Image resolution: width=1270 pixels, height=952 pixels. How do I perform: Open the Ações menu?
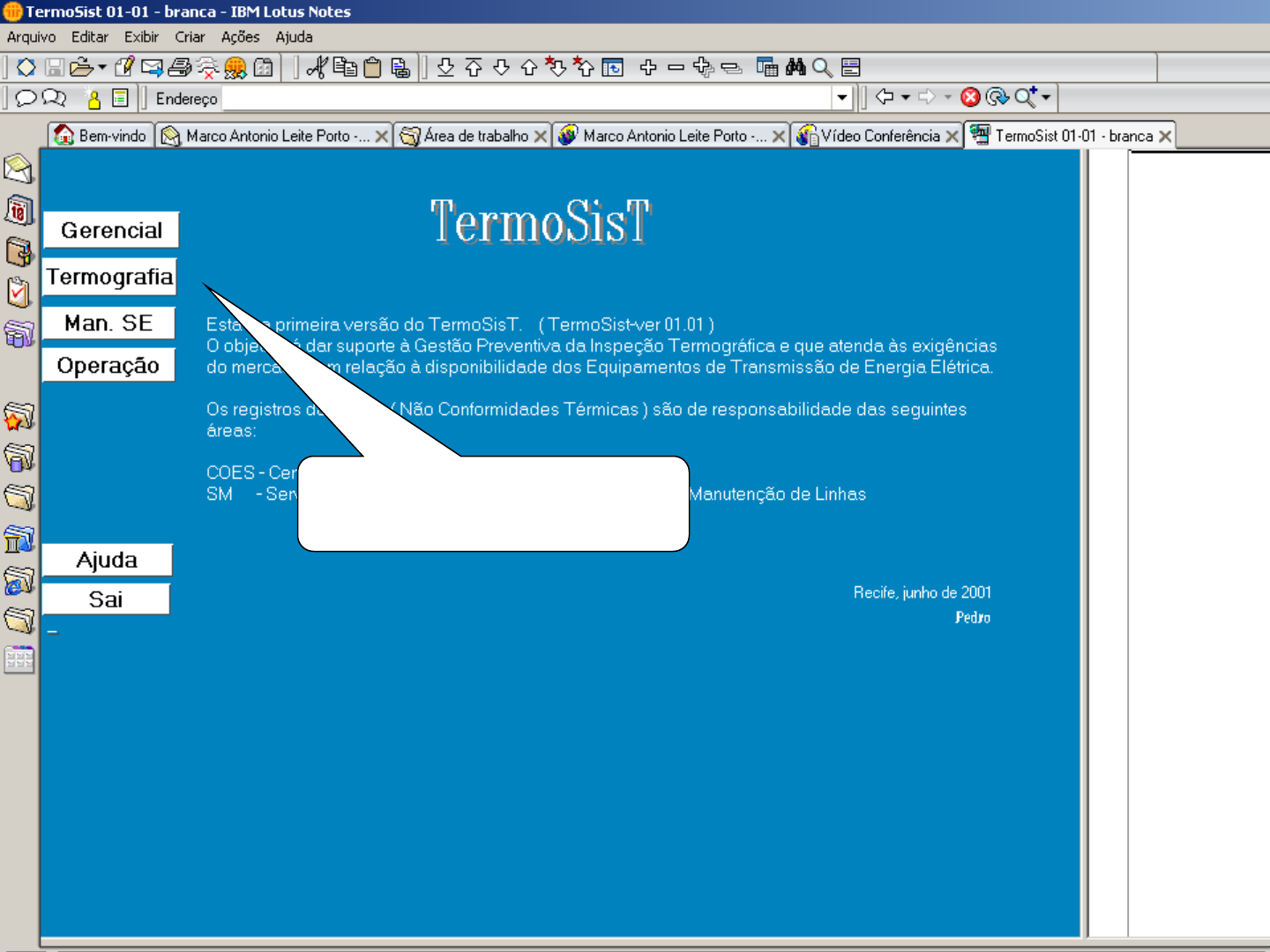(x=240, y=37)
